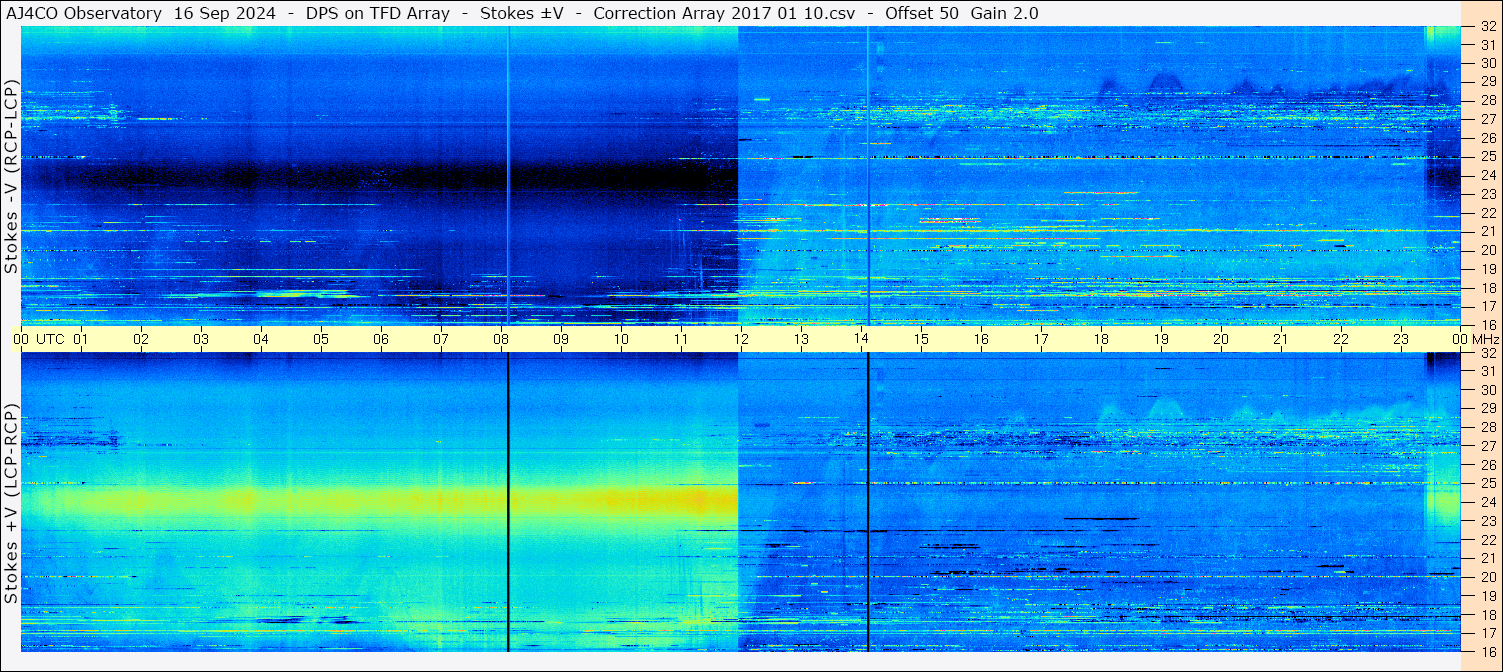Click 28 MHz tick in upper Stokes -V panel
Image resolution: width=1503 pixels, height=672 pixels.
point(1487,101)
